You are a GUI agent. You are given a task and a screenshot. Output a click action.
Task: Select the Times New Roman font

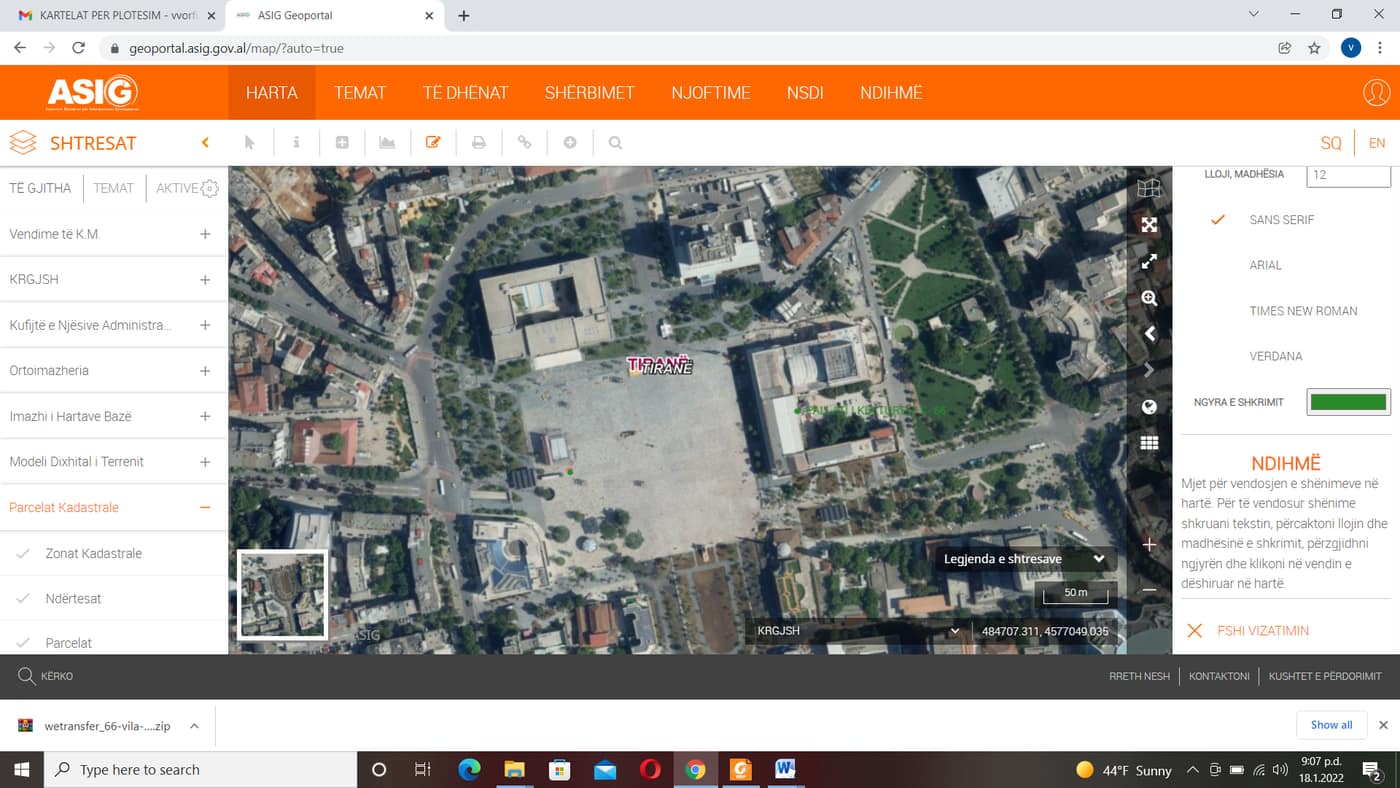click(x=1304, y=311)
